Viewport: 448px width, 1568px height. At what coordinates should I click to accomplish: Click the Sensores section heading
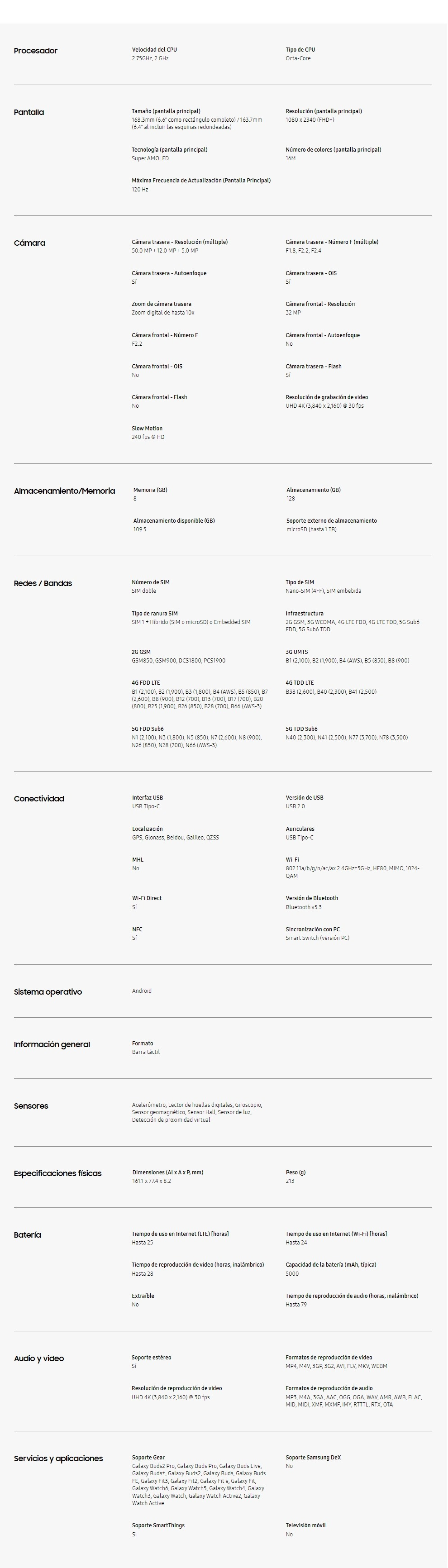(x=30, y=1106)
